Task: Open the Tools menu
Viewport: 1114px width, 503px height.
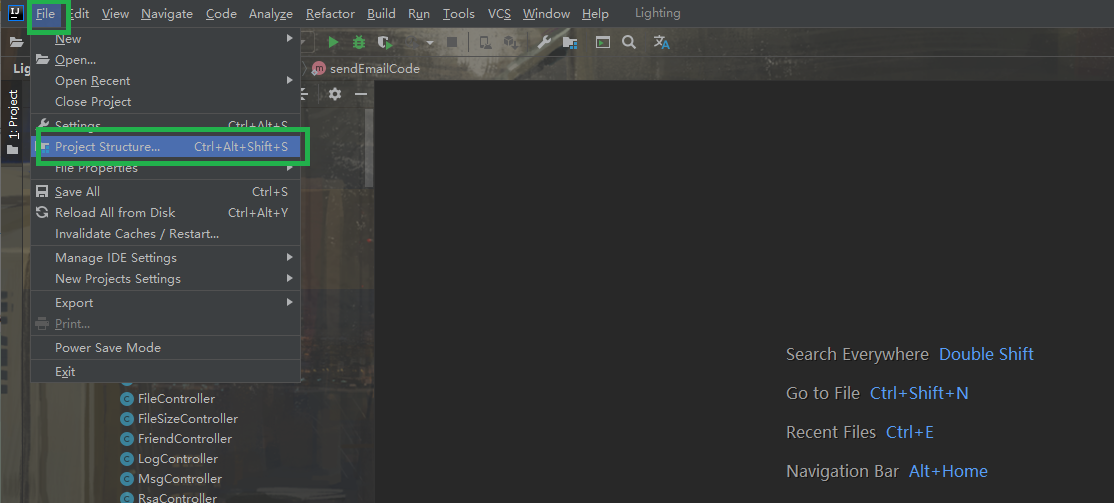Action: point(459,13)
